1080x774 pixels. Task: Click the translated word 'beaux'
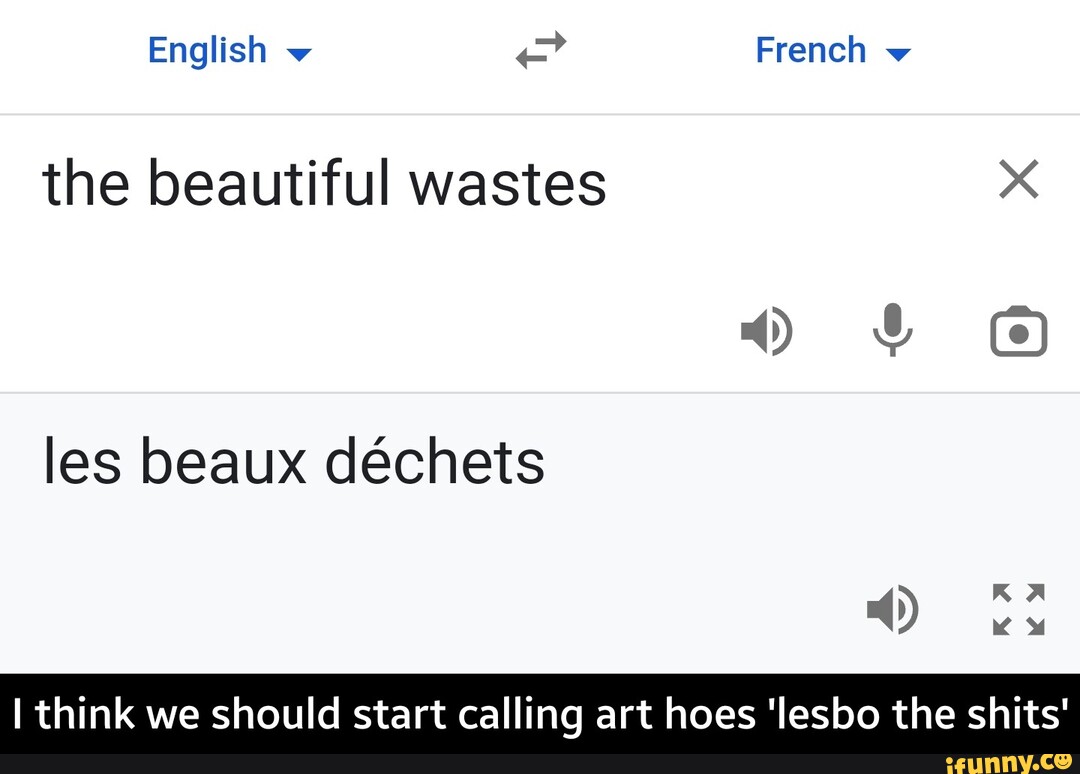(222, 461)
